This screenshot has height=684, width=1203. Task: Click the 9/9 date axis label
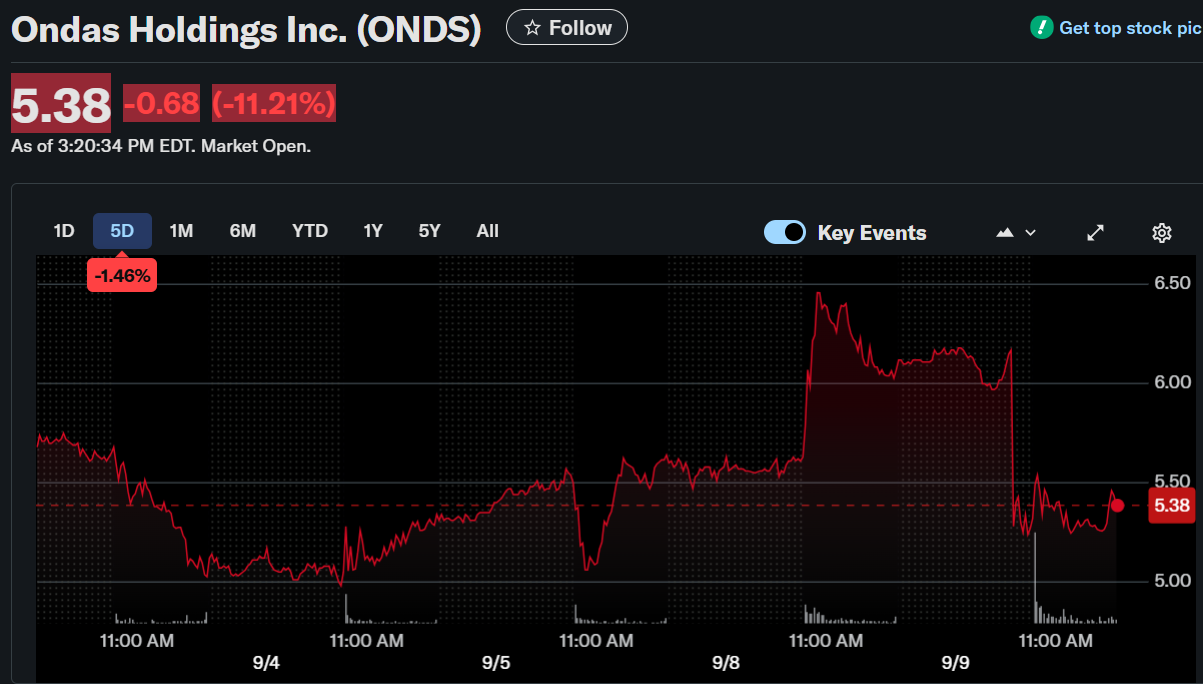[x=956, y=663]
